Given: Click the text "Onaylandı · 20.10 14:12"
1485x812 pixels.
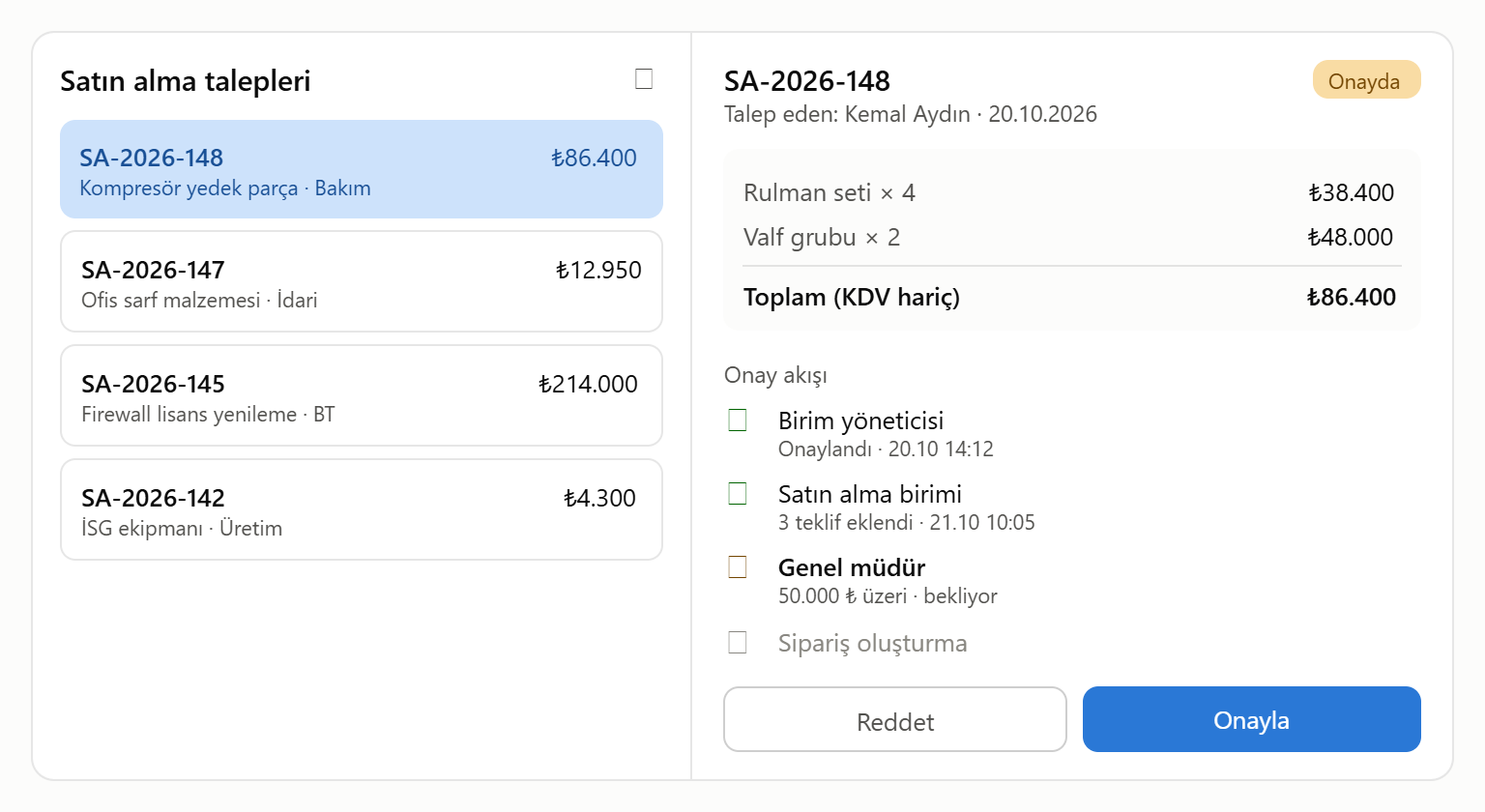Looking at the screenshot, I should click(886, 449).
